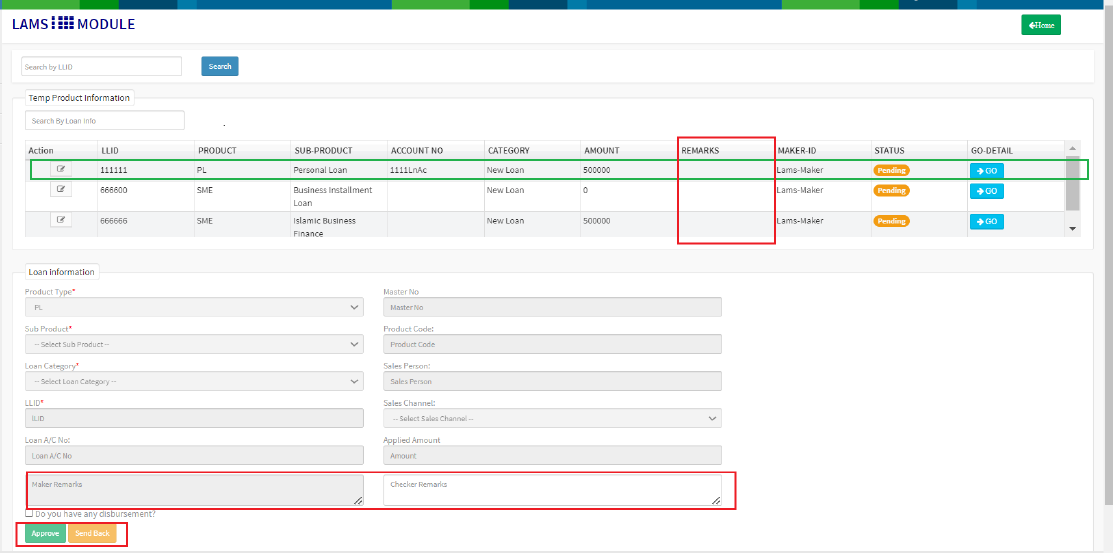
Task: Click the AMOUNT column header
Action: tap(601, 150)
